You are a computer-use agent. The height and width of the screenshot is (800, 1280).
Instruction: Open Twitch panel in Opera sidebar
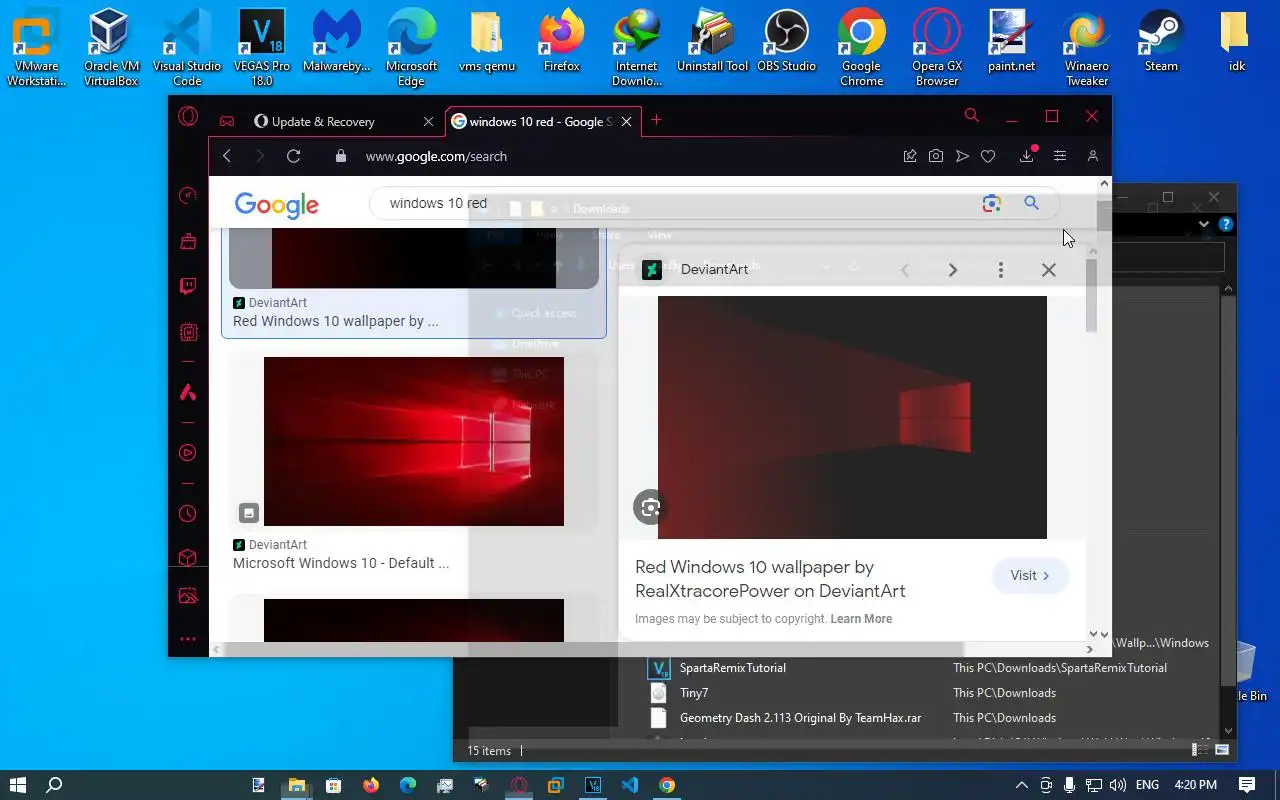tap(188, 287)
